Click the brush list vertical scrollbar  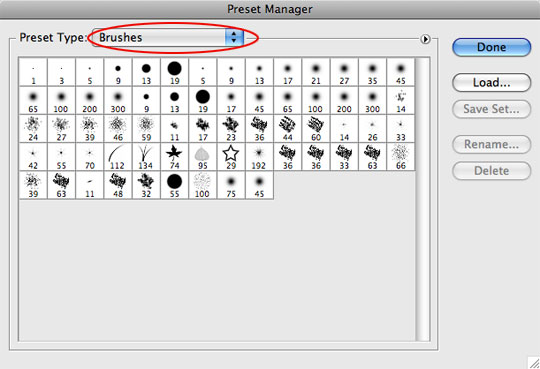coord(423,199)
